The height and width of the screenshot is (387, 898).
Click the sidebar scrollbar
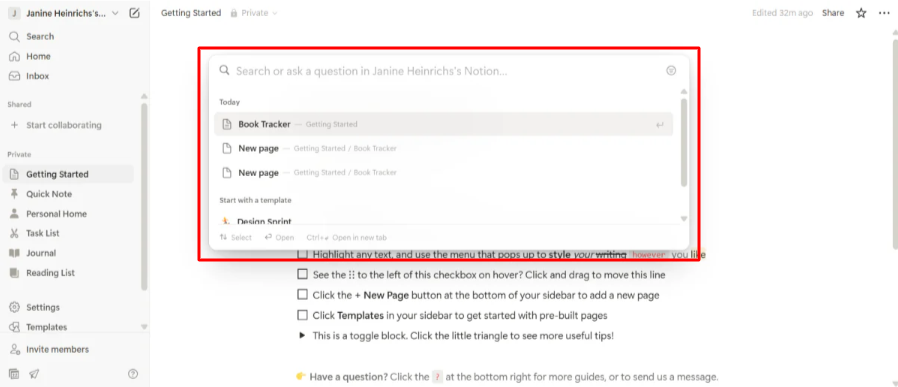(144, 196)
